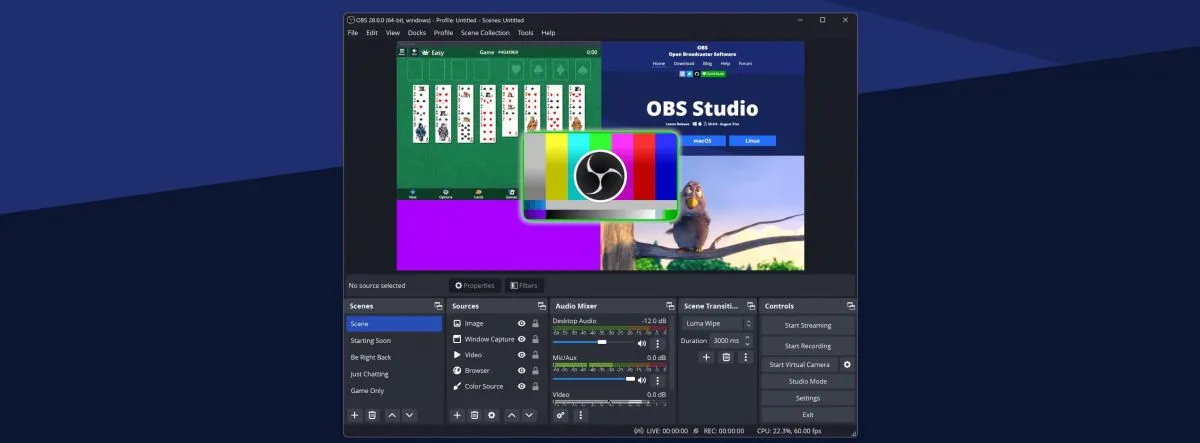Open the Docks menu

pyautogui.click(x=417, y=33)
